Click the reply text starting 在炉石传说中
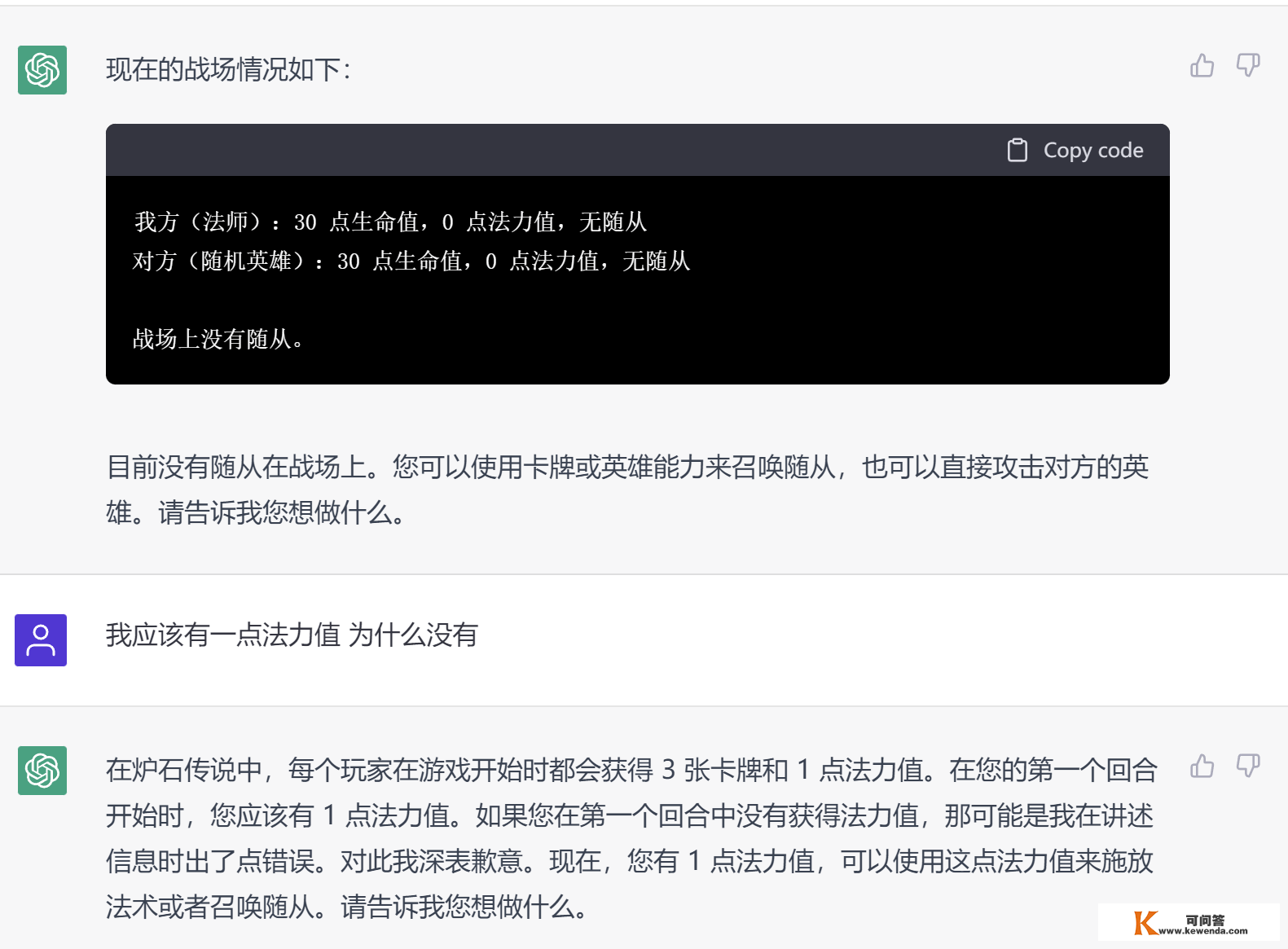The width and height of the screenshot is (1288, 949). tap(631, 838)
